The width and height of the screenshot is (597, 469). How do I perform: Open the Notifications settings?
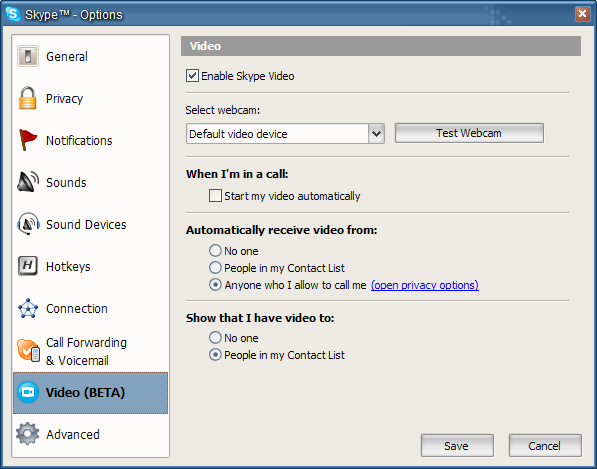pos(91,140)
